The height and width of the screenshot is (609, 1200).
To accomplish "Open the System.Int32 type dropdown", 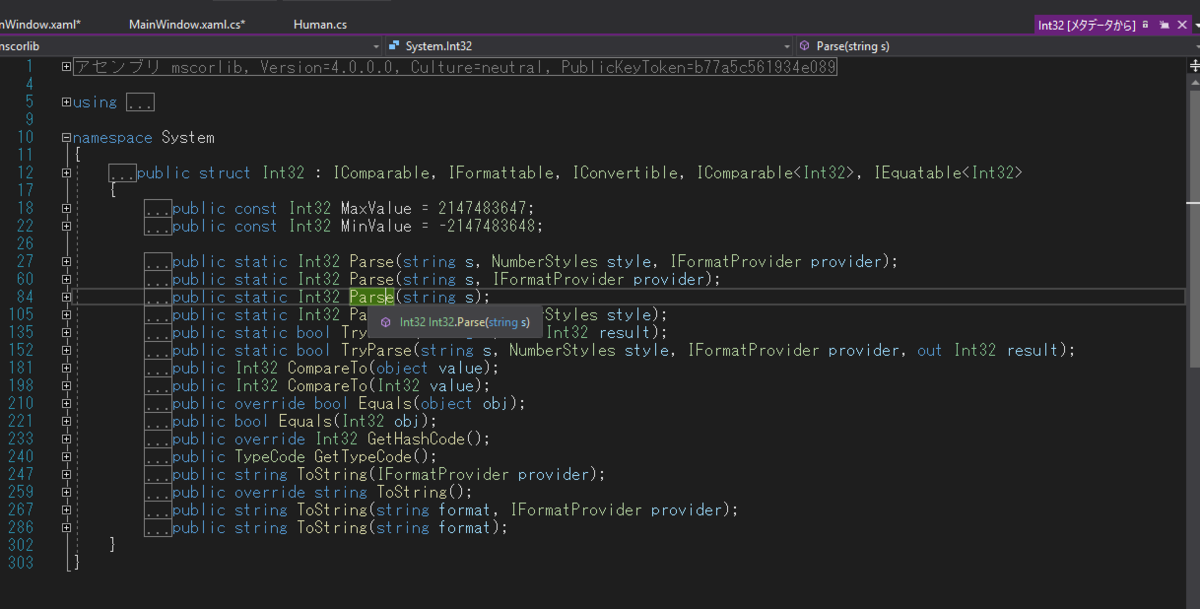I will 589,46.
